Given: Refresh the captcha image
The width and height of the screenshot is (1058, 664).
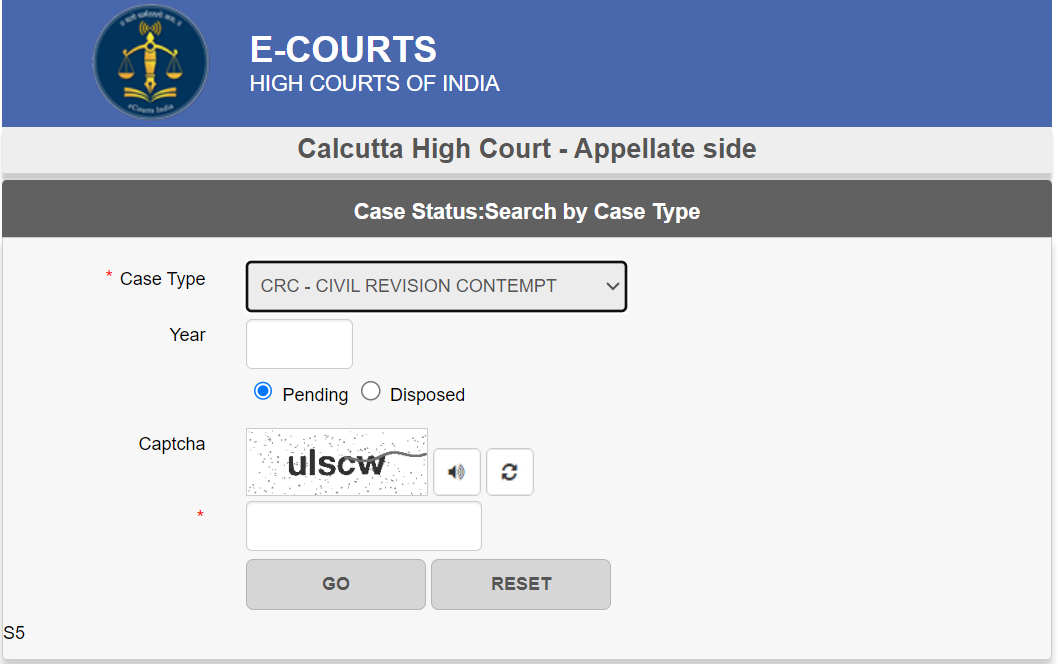Looking at the screenshot, I should (509, 472).
